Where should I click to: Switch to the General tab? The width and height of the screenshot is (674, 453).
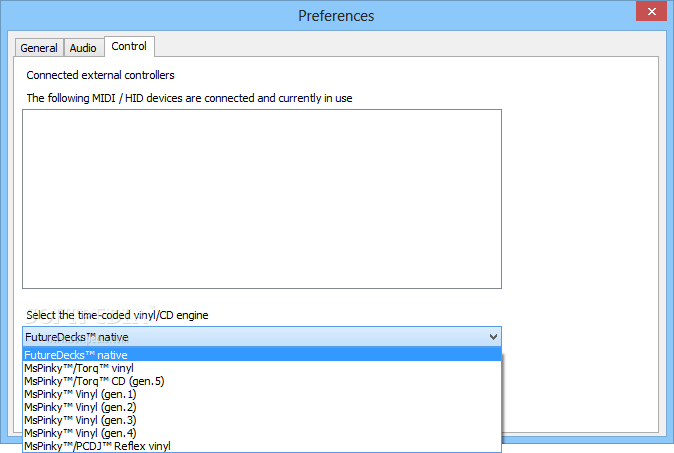click(x=39, y=48)
